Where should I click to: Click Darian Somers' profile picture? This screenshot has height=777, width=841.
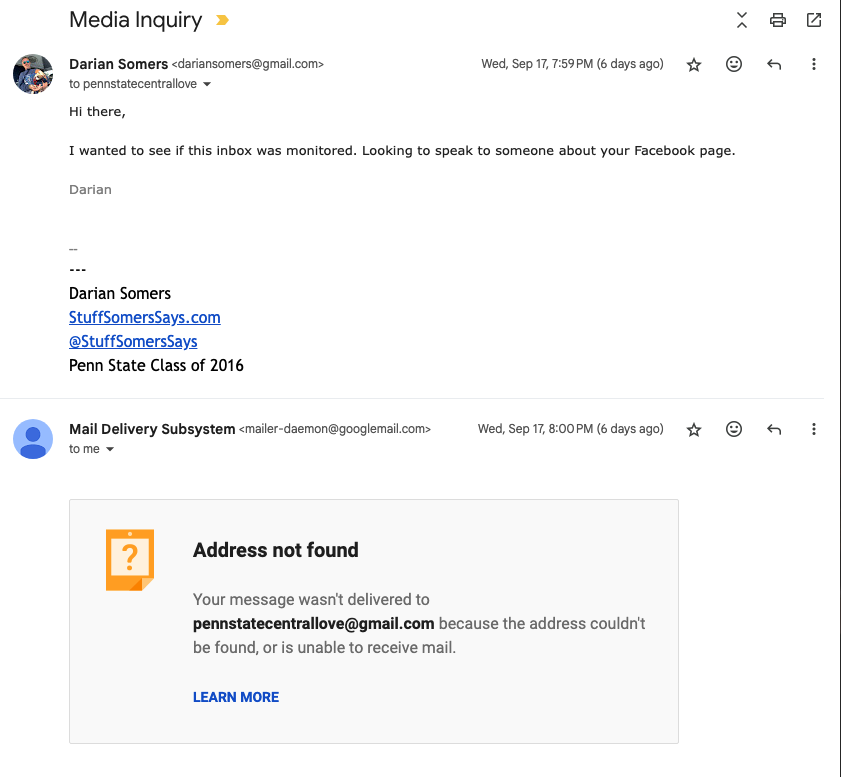click(32, 74)
